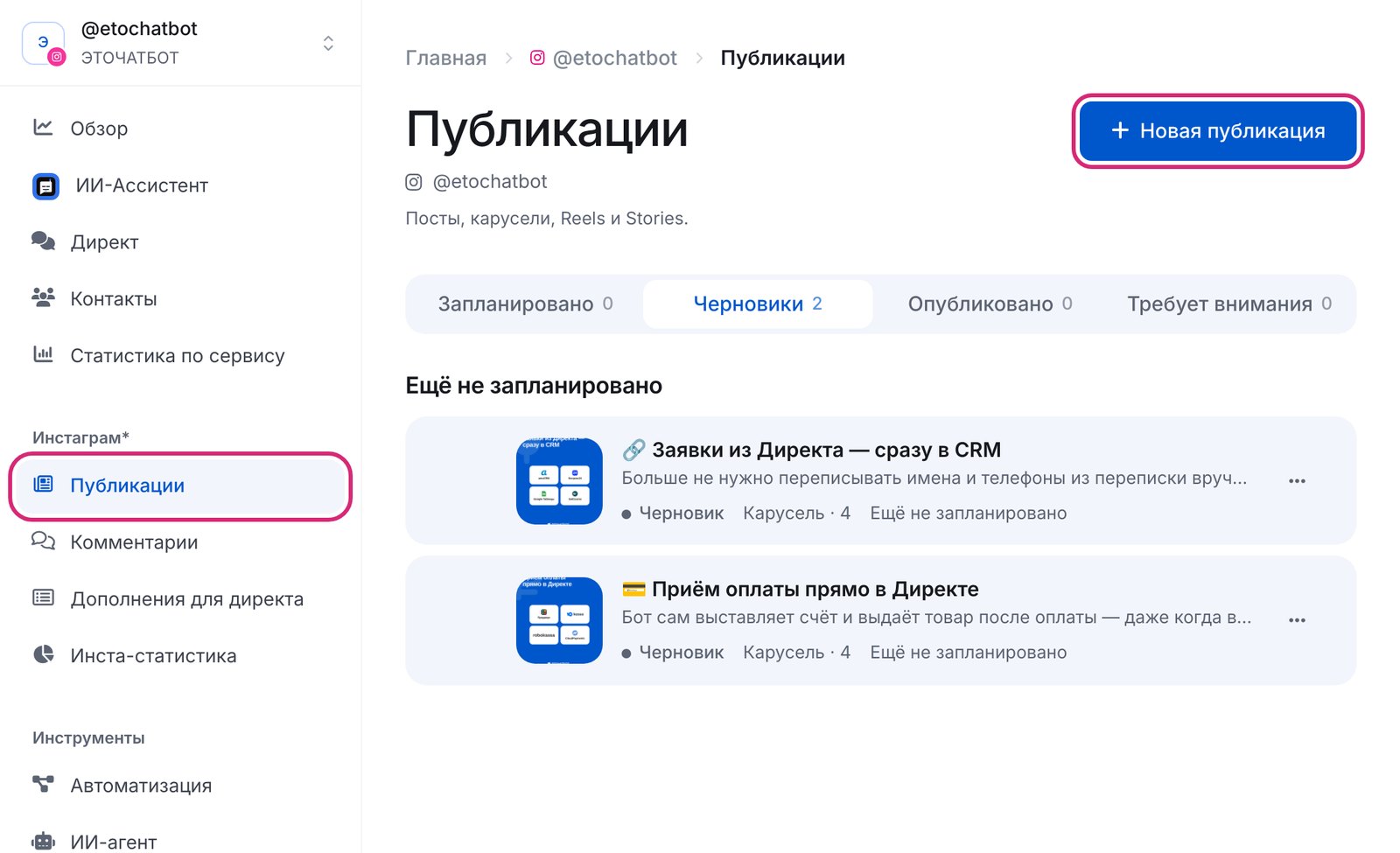Viewport: 1400px width, 853px height.
Task: Show the Требует внимания tab
Action: click(x=1228, y=304)
